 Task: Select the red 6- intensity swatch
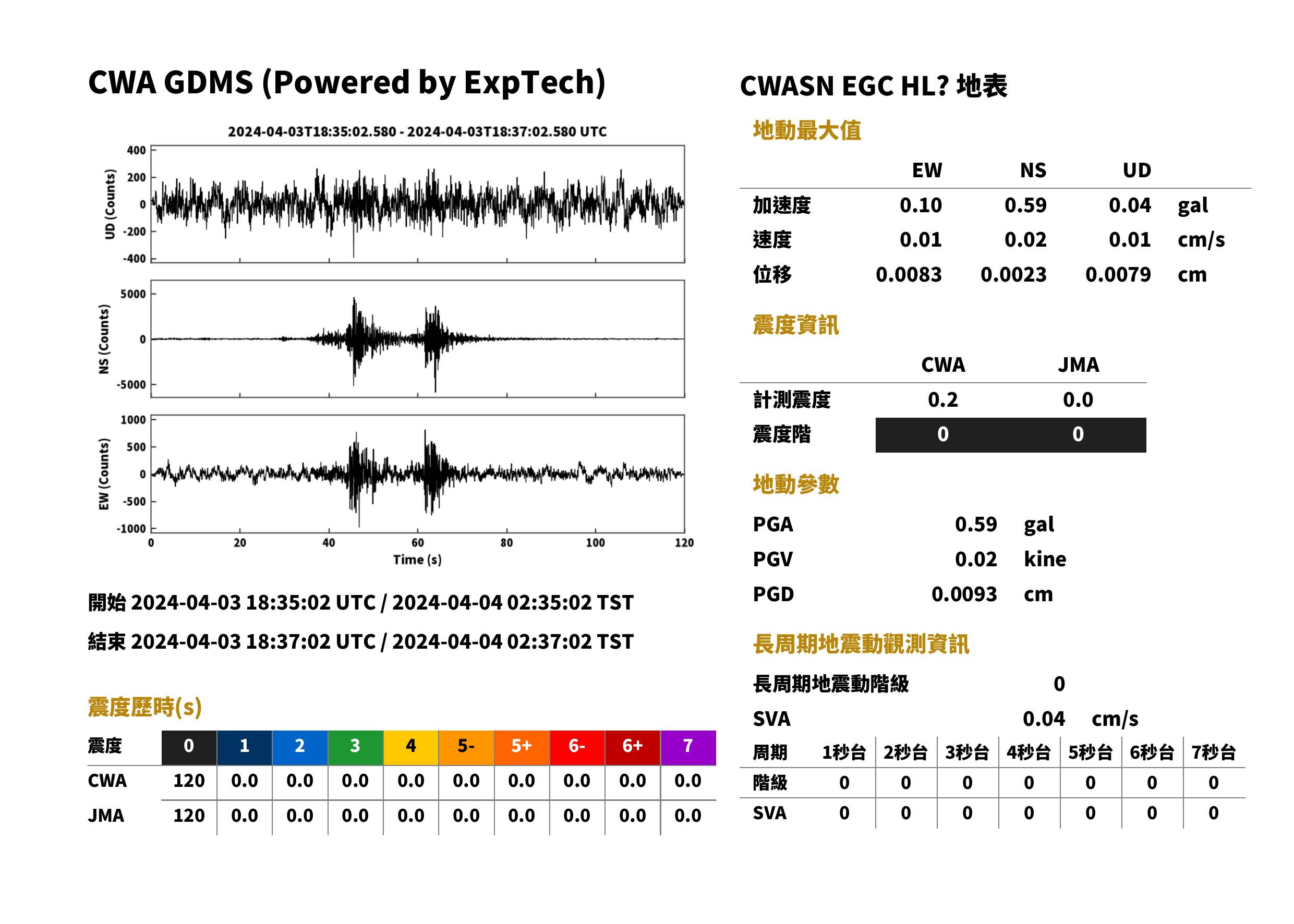tap(577, 747)
